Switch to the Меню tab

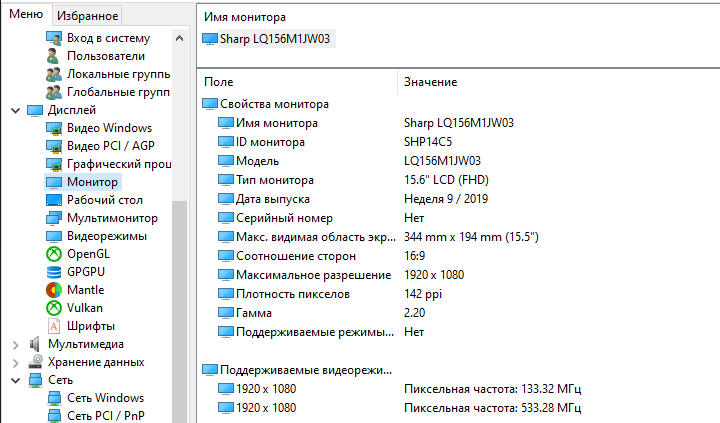pos(26,14)
